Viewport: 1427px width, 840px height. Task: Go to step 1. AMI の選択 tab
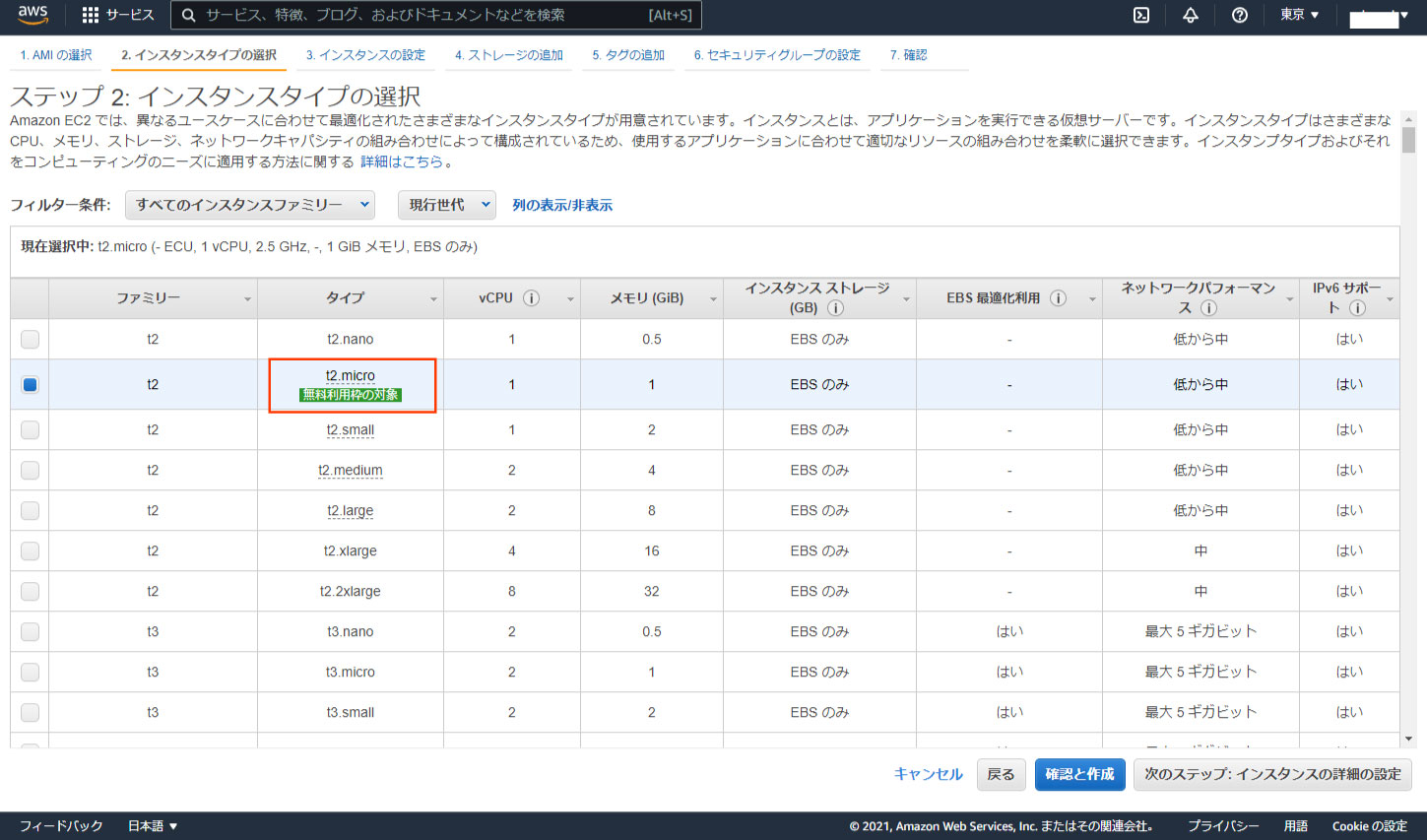pyautogui.click(x=56, y=55)
